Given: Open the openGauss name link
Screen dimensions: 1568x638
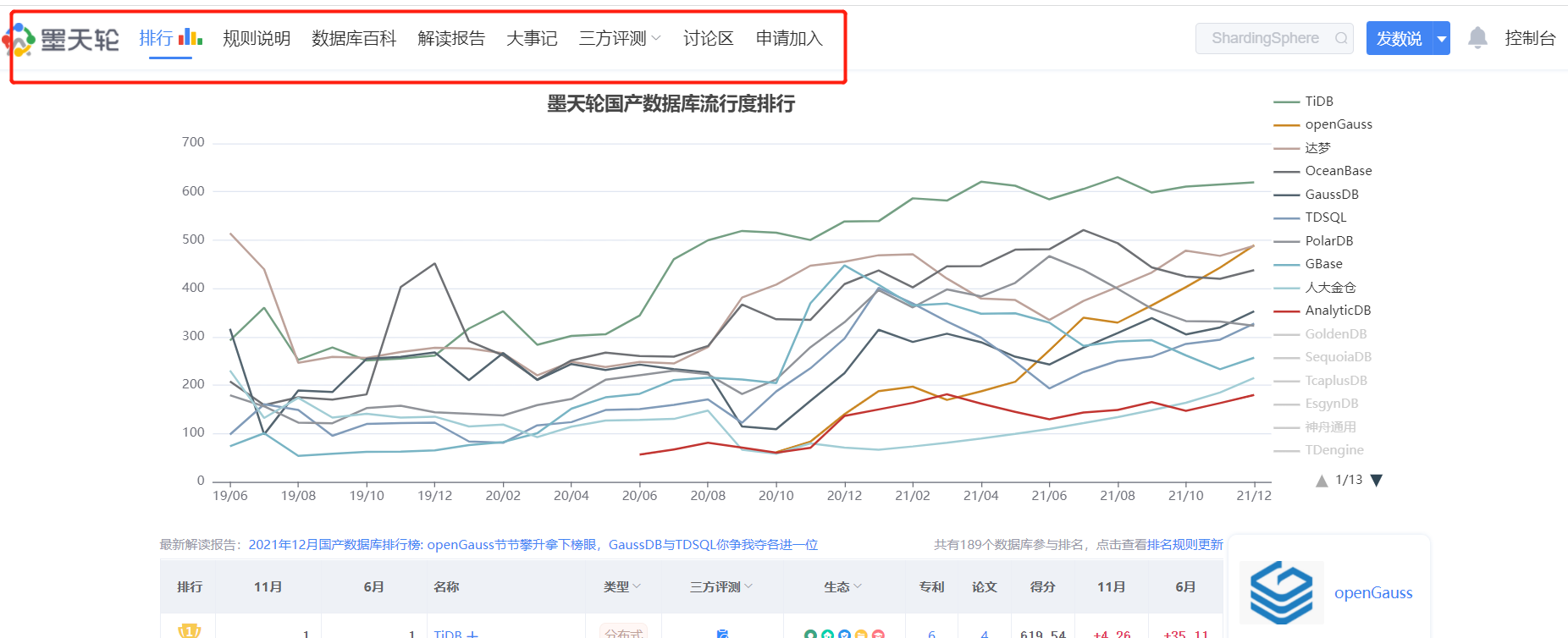Looking at the screenshot, I should (1373, 593).
